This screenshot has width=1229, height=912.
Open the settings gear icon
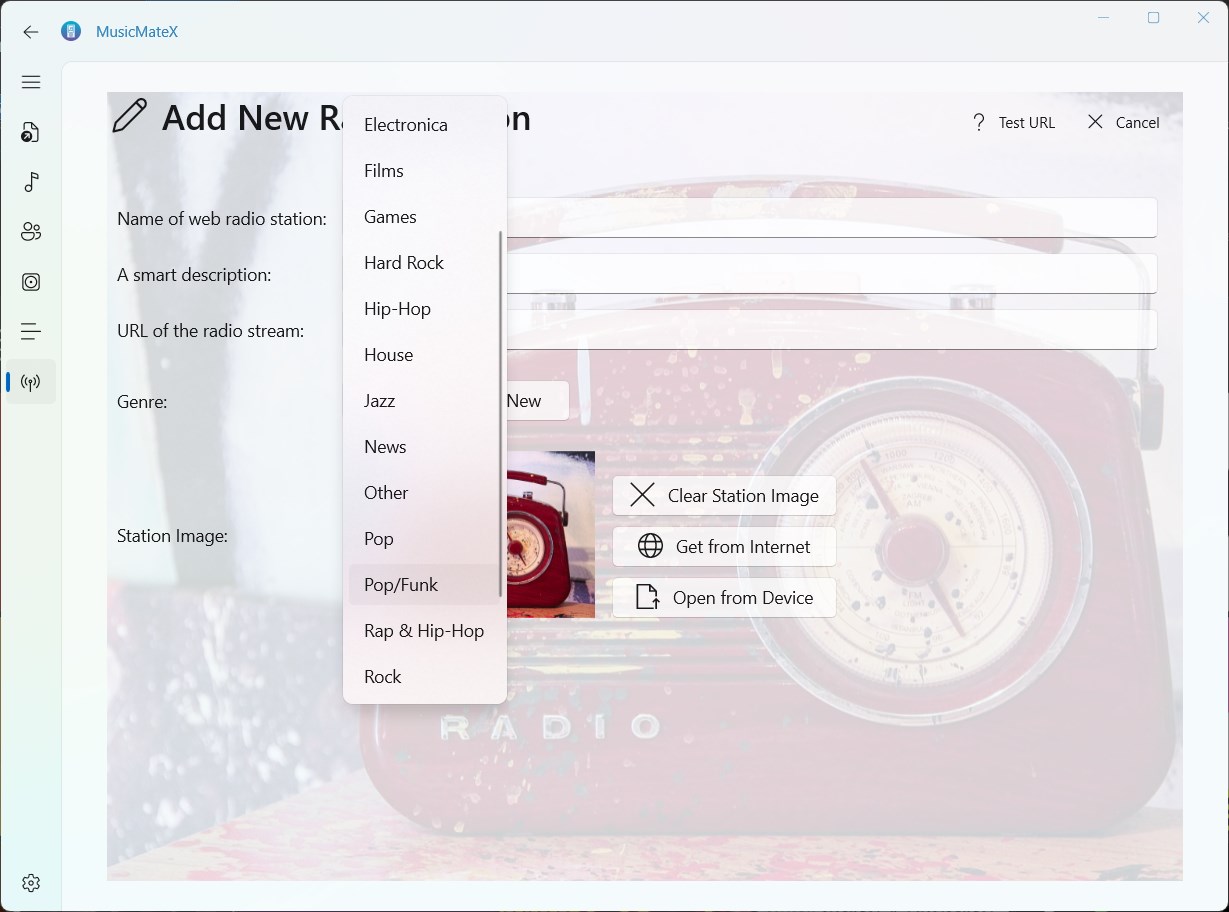click(x=31, y=882)
